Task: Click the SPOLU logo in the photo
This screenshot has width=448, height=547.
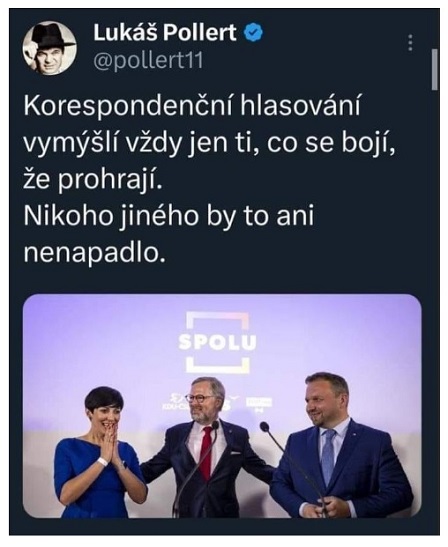Action: (x=217, y=342)
